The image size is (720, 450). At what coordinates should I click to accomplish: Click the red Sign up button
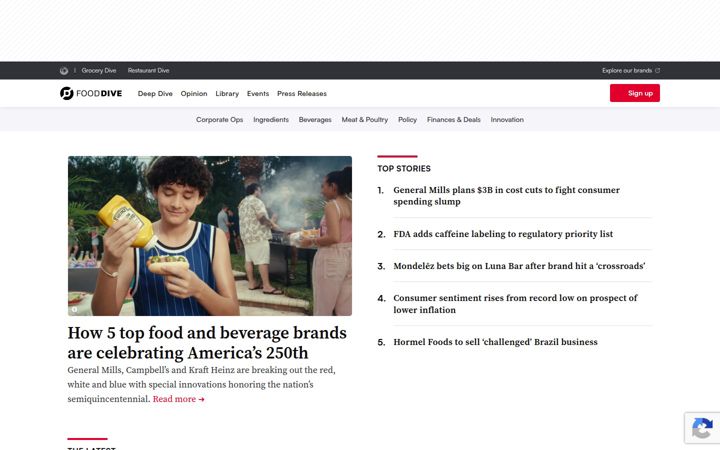pos(635,93)
